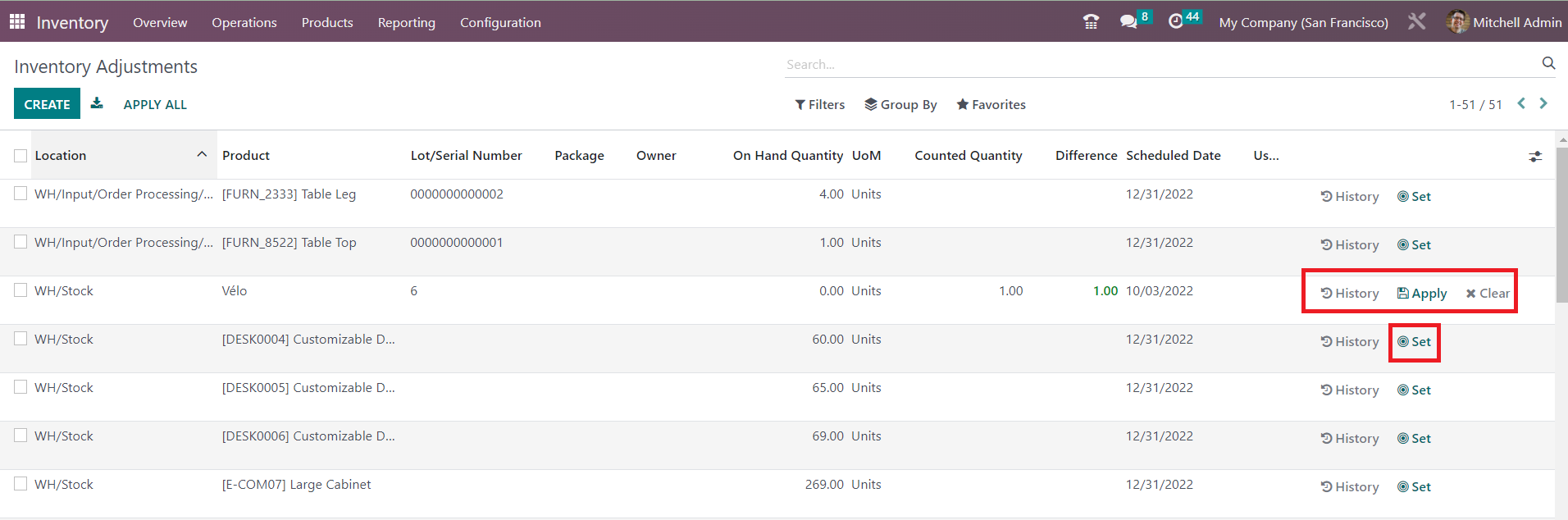Tick the select-all checkbox in header
Image resolution: width=1568 pixels, height=520 pixels.
point(21,156)
